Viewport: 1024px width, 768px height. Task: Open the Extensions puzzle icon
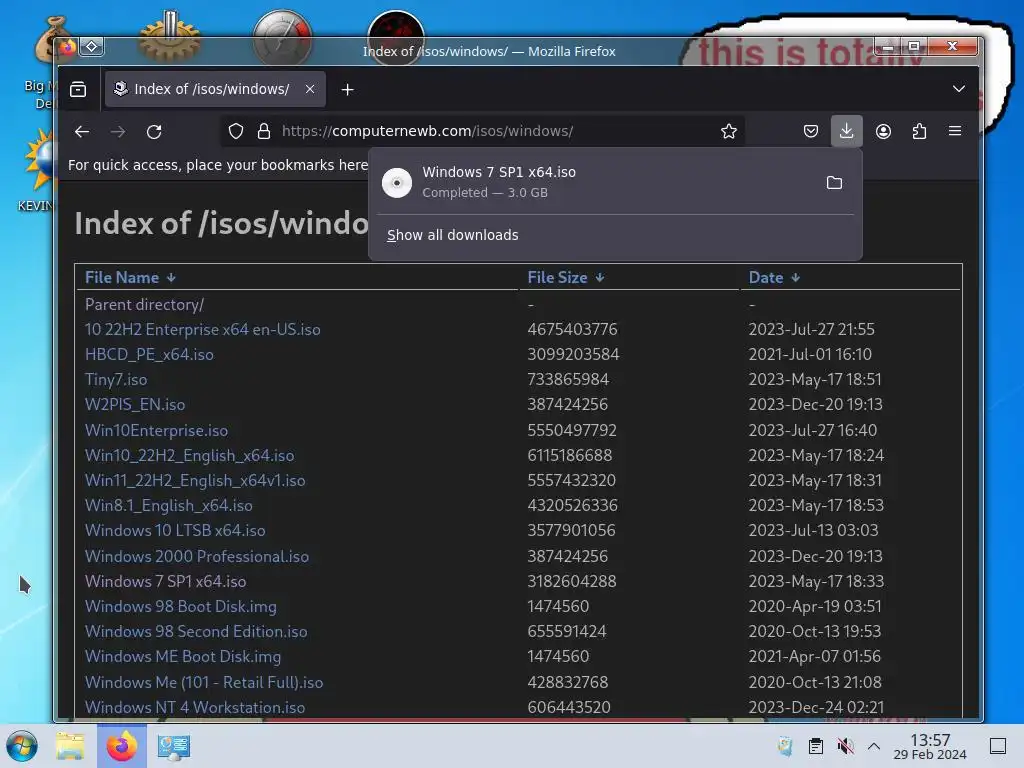pos(919,132)
